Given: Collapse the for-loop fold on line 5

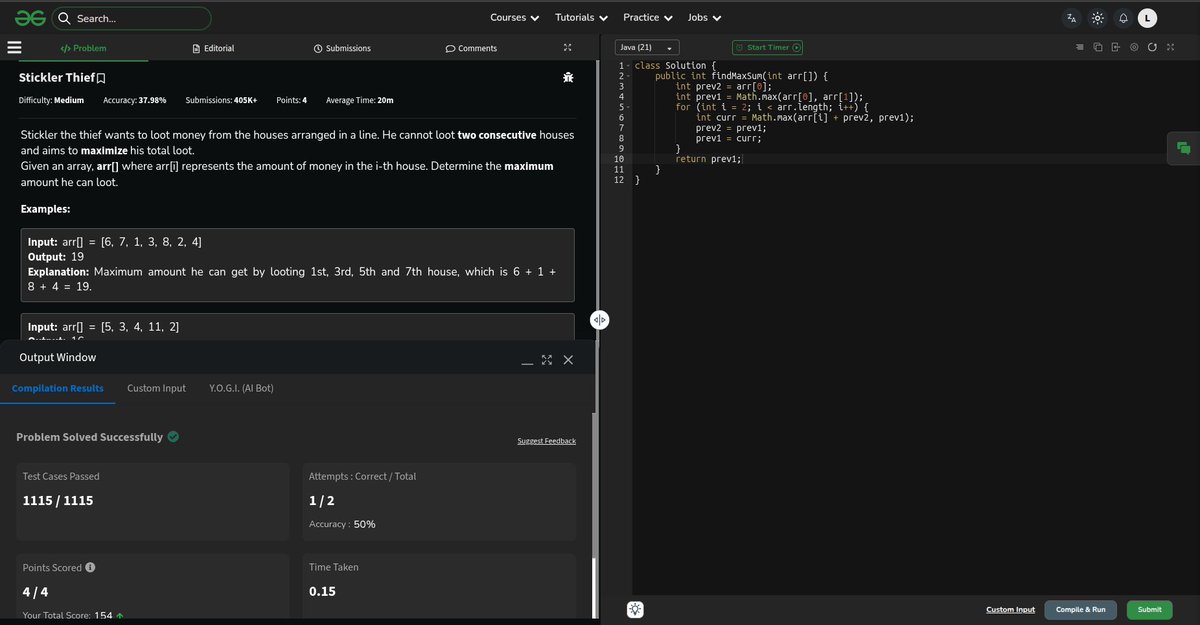Looking at the screenshot, I should (629, 106).
